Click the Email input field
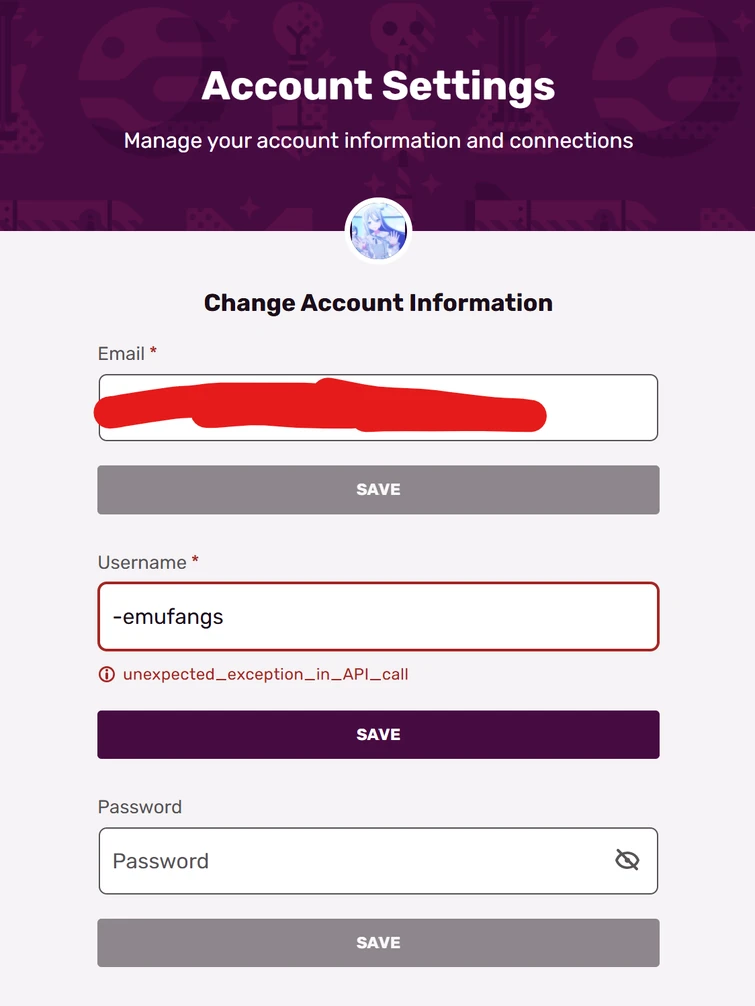This screenshot has height=1006, width=755. click(x=378, y=407)
